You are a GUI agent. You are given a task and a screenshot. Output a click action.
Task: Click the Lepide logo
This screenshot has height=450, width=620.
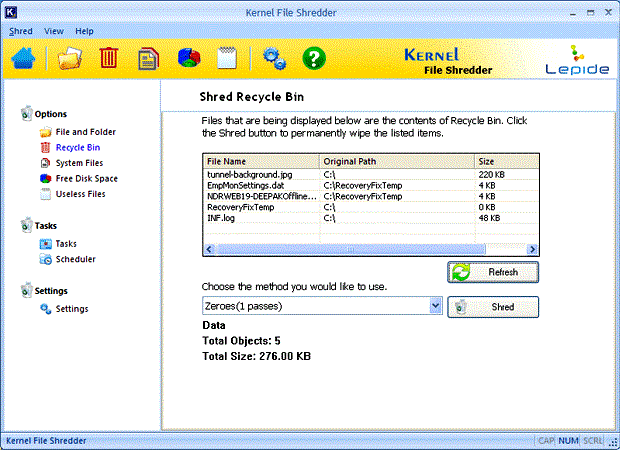coord(577,60)
